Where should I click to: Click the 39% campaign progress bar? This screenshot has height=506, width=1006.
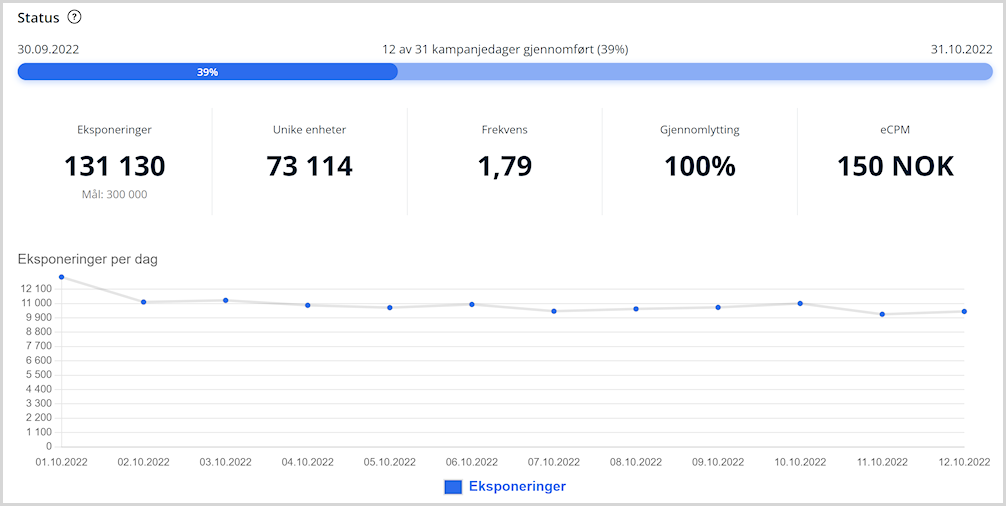coord(505,72)
